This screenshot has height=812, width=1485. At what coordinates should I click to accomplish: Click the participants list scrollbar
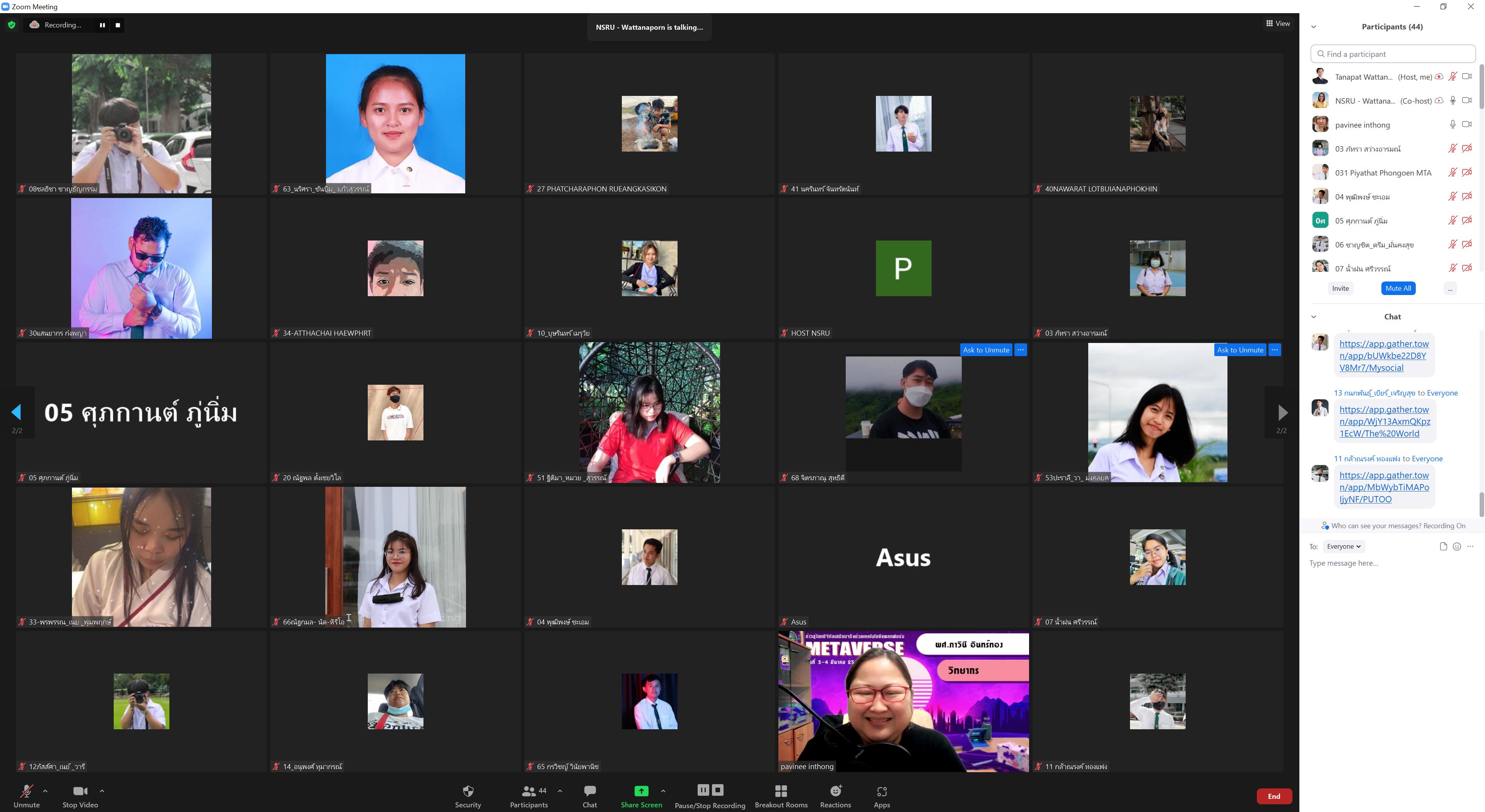coord(1482,87)
